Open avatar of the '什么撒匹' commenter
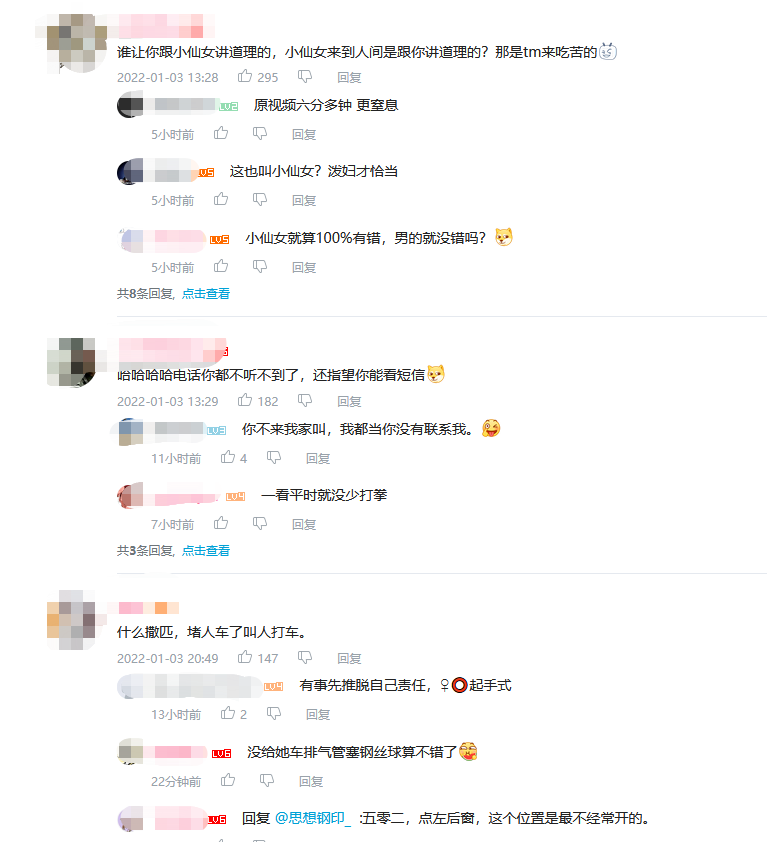The width and height of the screenshot is (767, 842). click(x=71, y=620)
